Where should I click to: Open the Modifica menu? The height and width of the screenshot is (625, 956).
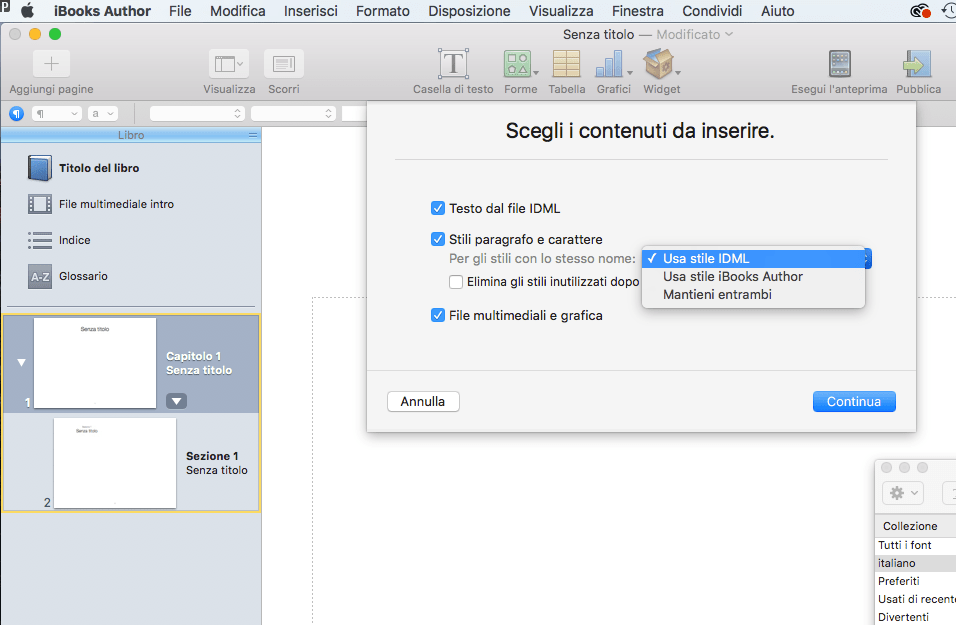(x=238, y=11)
